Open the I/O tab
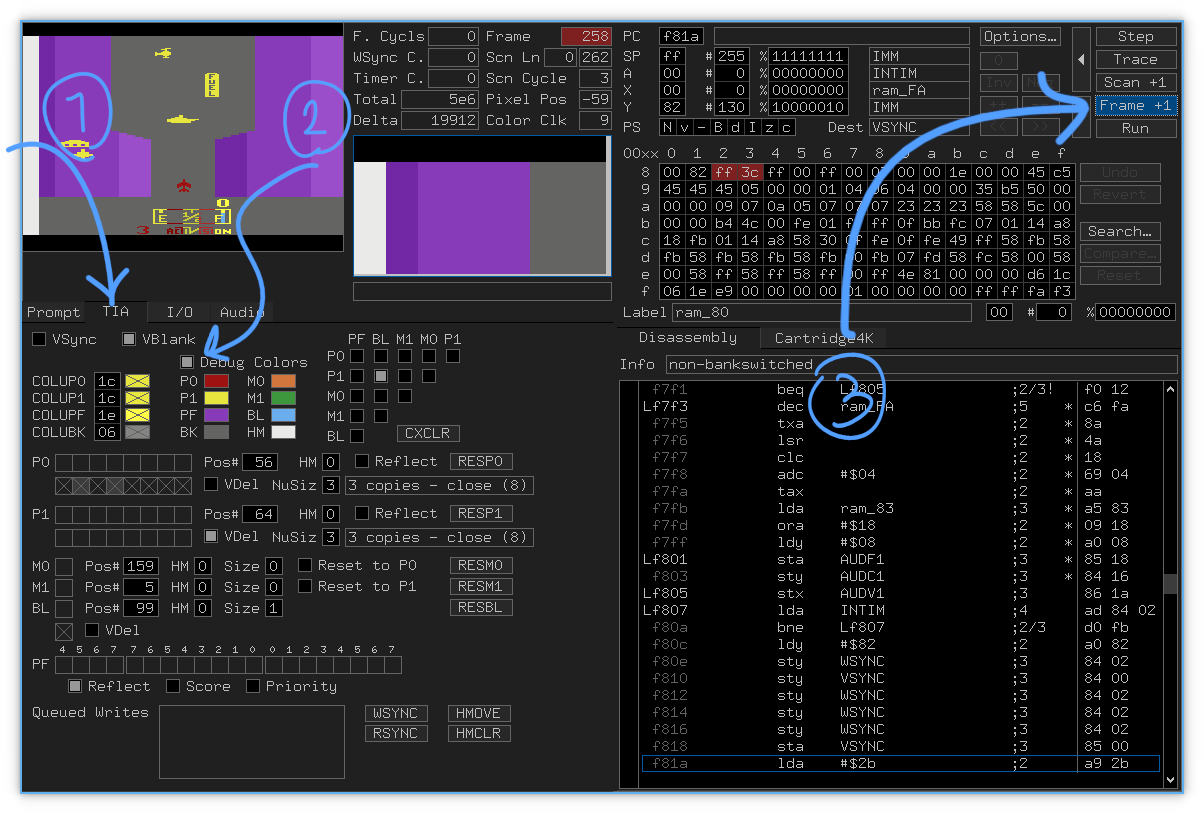Viewport: 1204px width, 814px height. pyautogui.click(x=180, y=312)
